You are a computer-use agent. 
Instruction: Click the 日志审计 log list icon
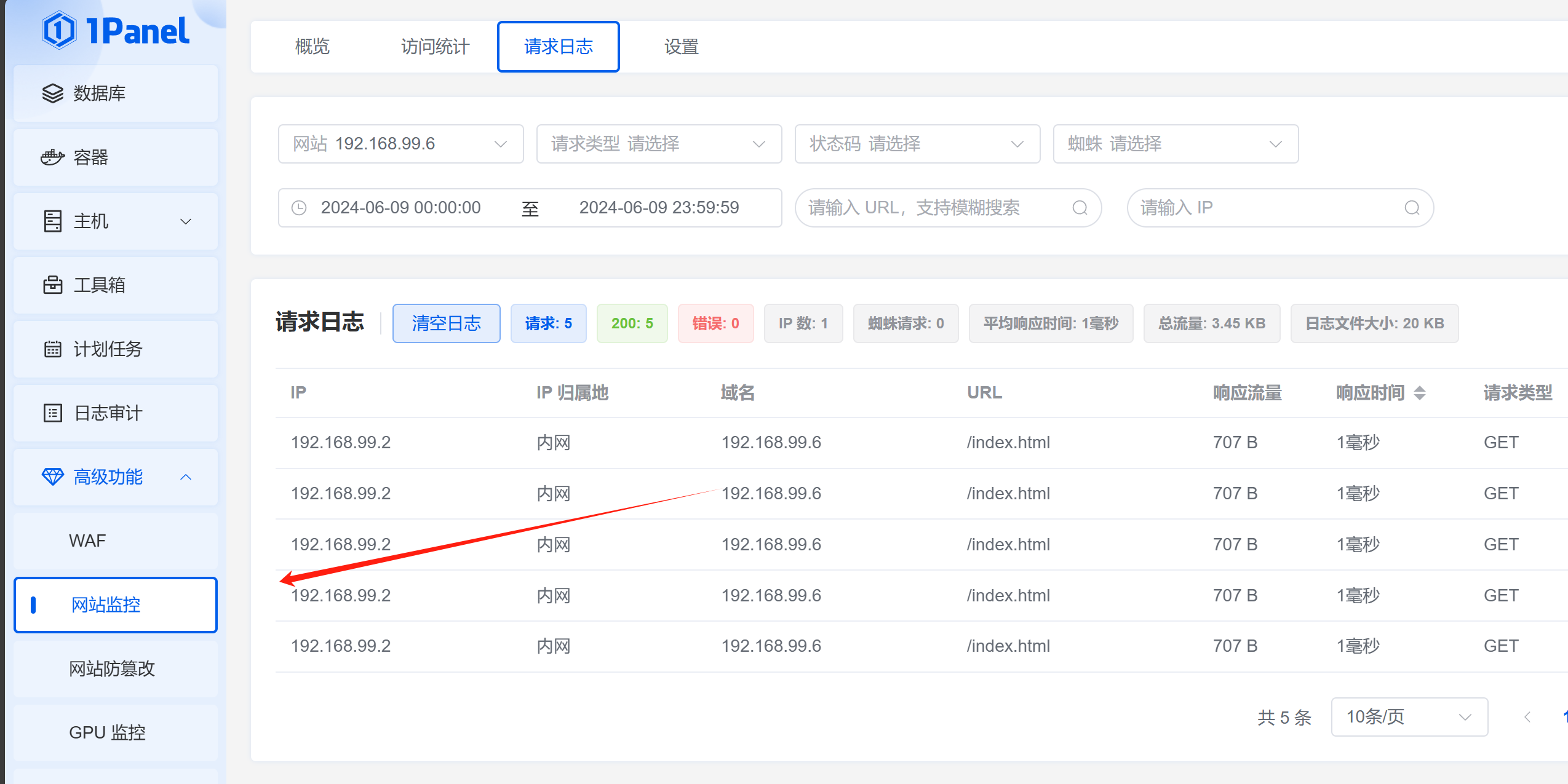tap(53, 413)
